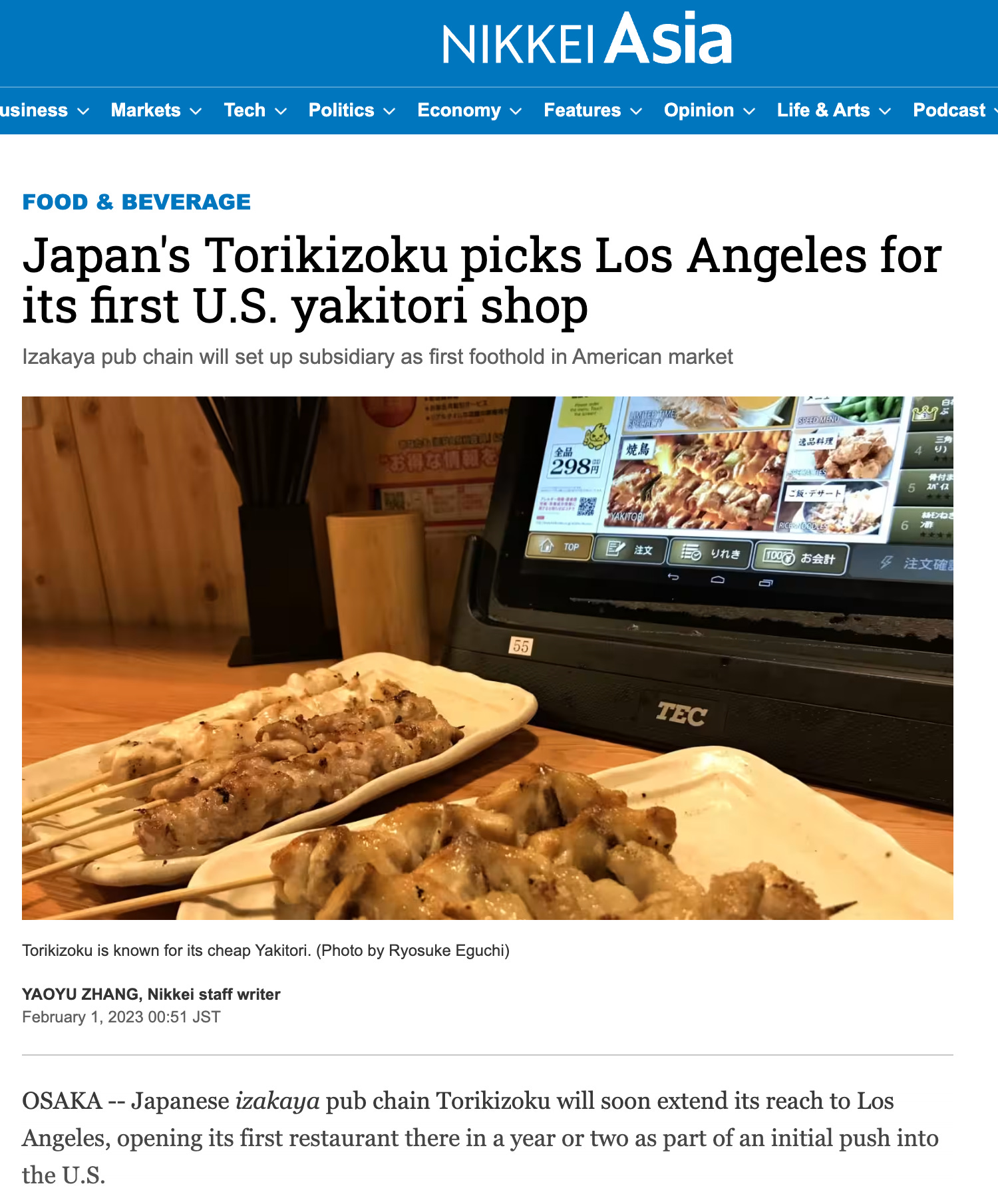Follow the FOOD & BEVERAGE category link

coord(136,202)
